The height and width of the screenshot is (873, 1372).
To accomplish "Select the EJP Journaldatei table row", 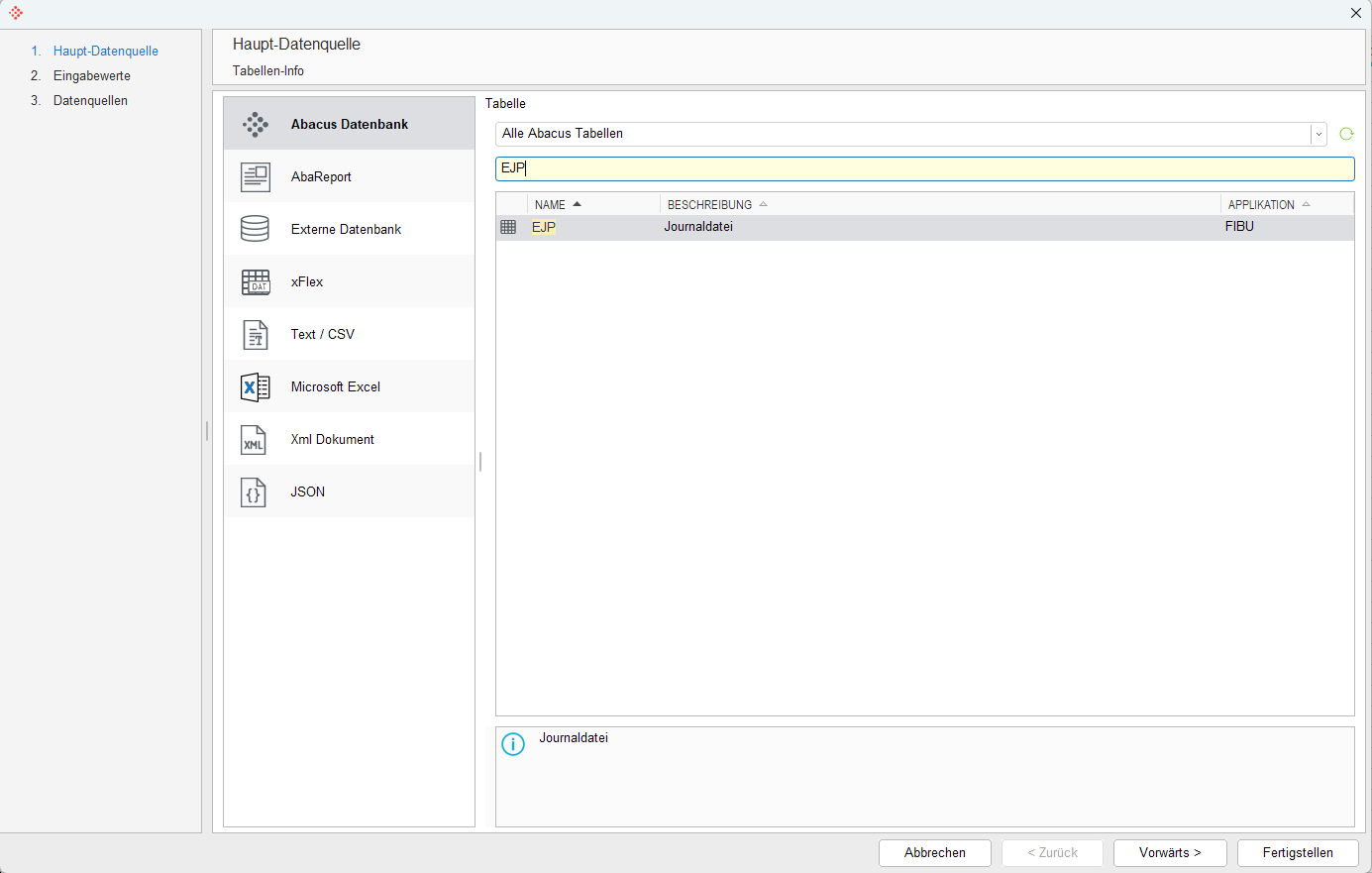I will click(925, 227).
